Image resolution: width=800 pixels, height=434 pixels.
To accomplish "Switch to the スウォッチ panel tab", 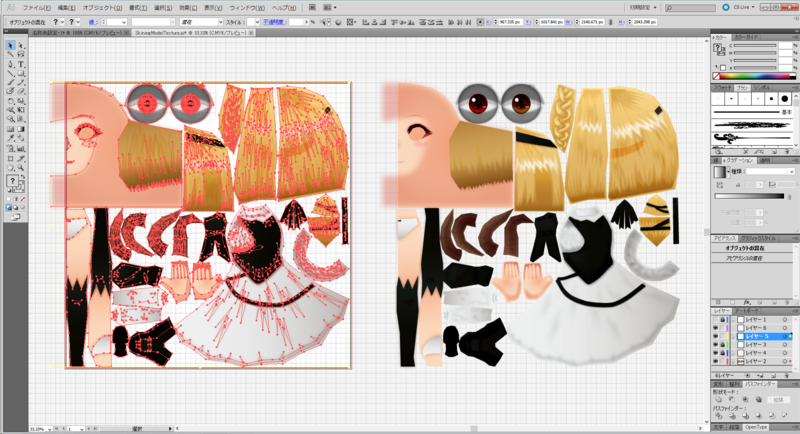I will pos(722,88).
